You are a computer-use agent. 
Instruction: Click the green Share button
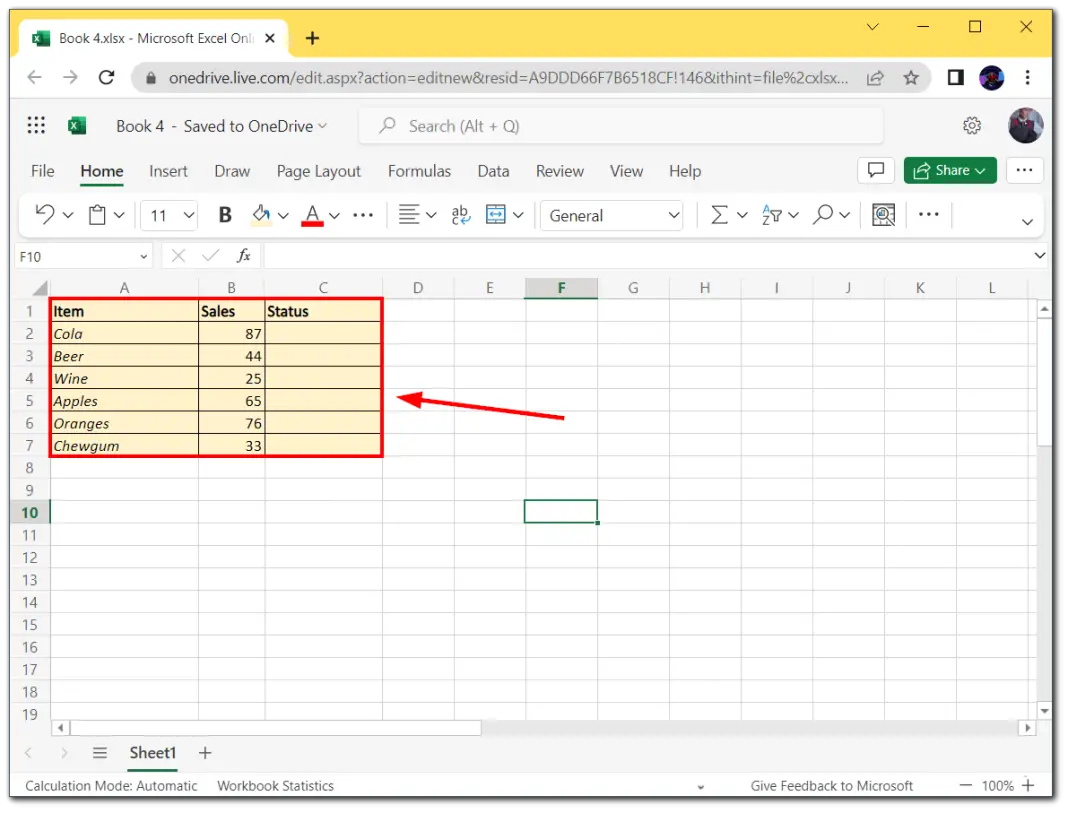(x=948, y=170)
